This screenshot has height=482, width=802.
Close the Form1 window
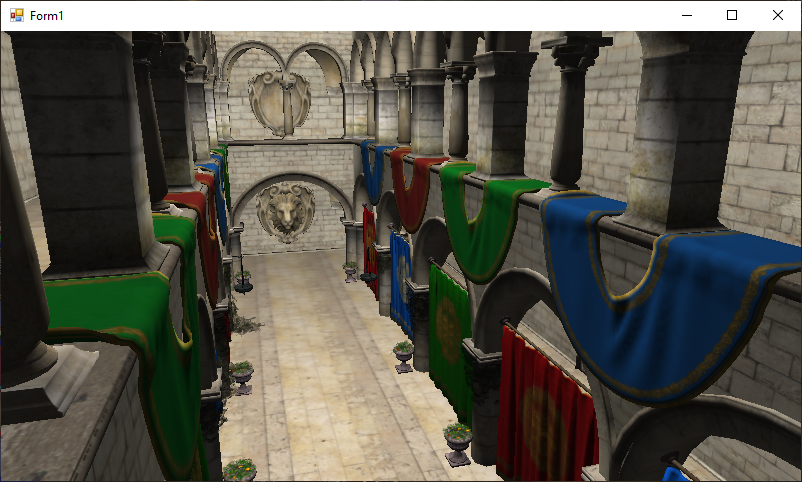[x=778, y=15]
